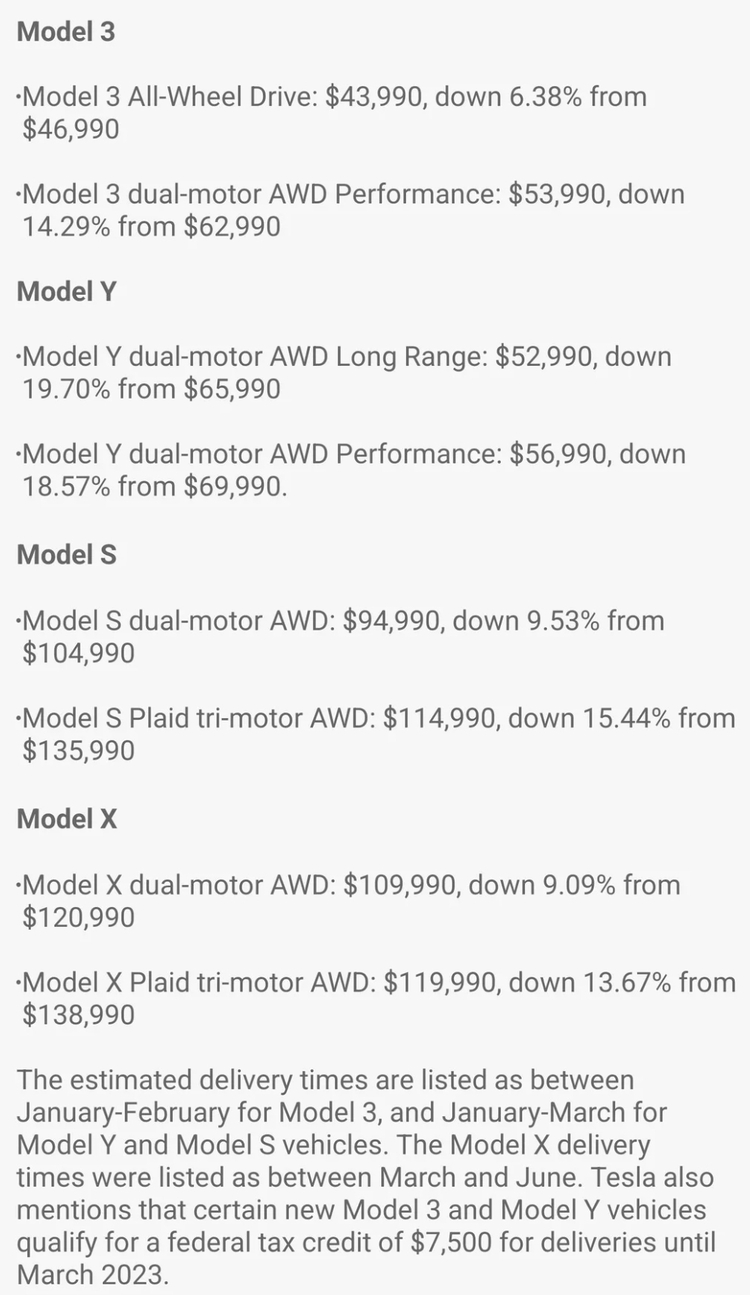This screenshot has height=1295, width=750.
Task: Tap the $135,990 original price
Action: click(78, 750)
